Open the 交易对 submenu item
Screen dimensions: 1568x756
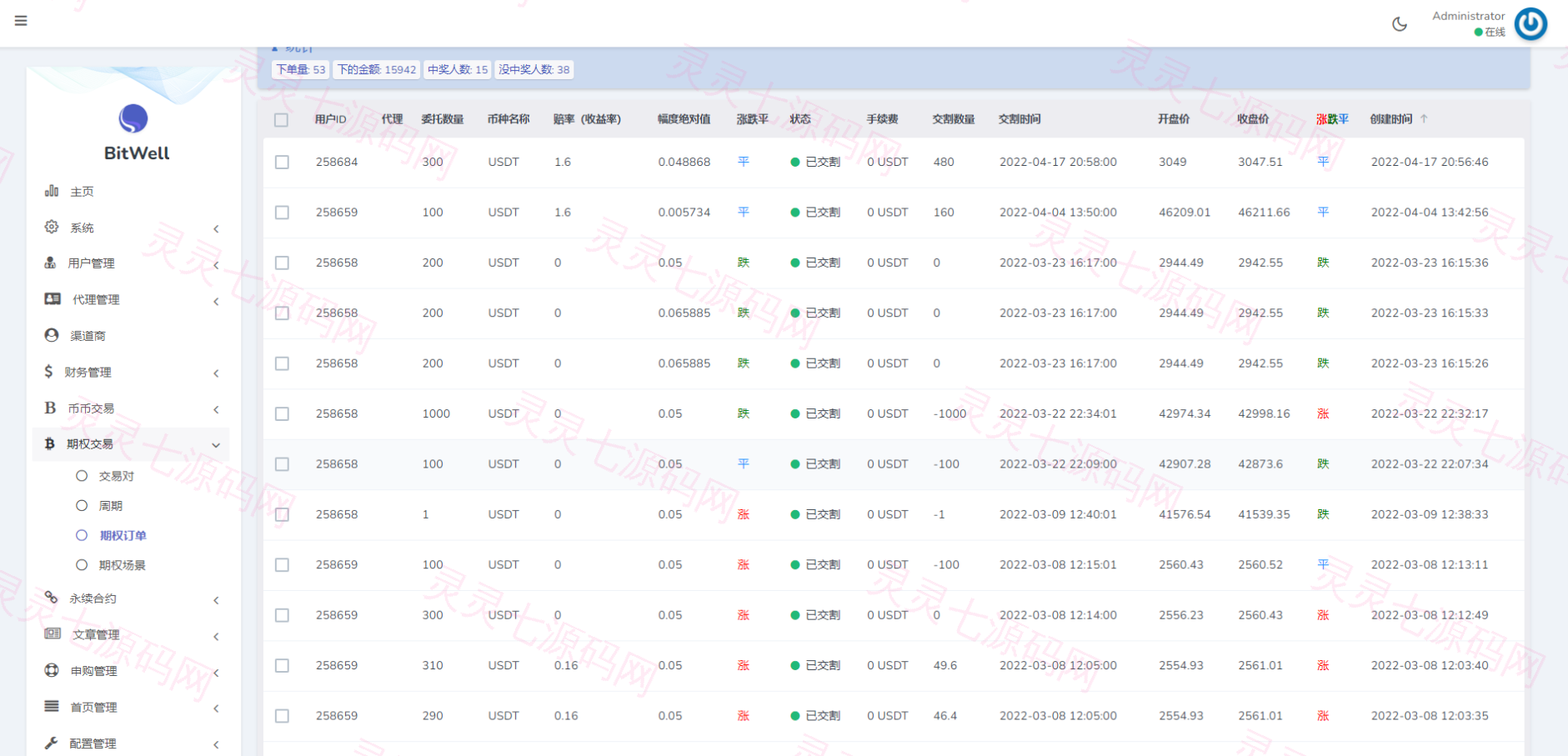point(117,476)
